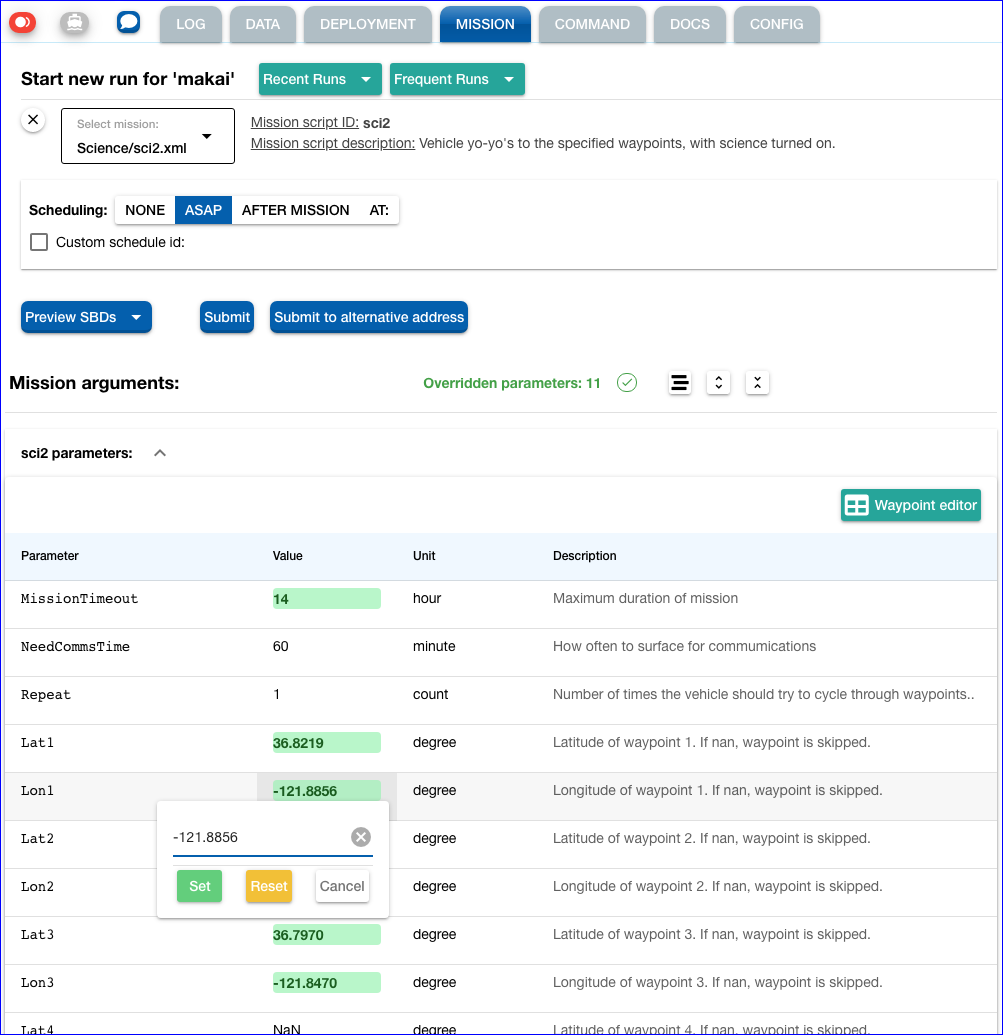Enable the Custom schedule id checkbox
The width and height of the screenshot is (1003, 1035).
click(39, 242)
